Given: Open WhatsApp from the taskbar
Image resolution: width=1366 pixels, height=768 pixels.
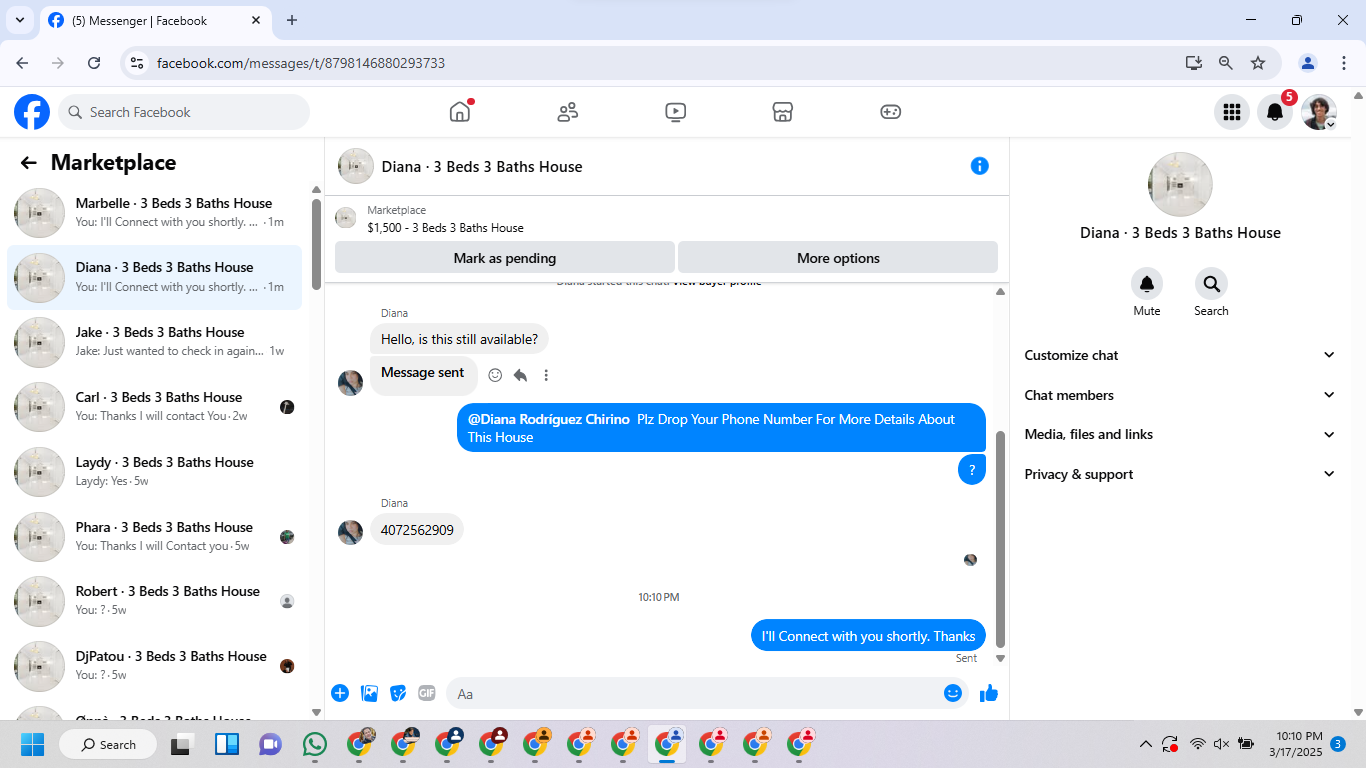Looking at the screenshot, I should [x=315, y=744].
